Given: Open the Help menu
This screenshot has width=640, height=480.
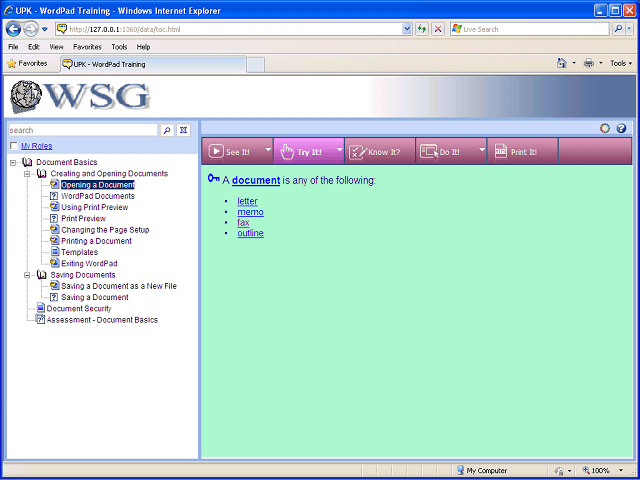Looking at the screenshot, I should click(143, 47).
